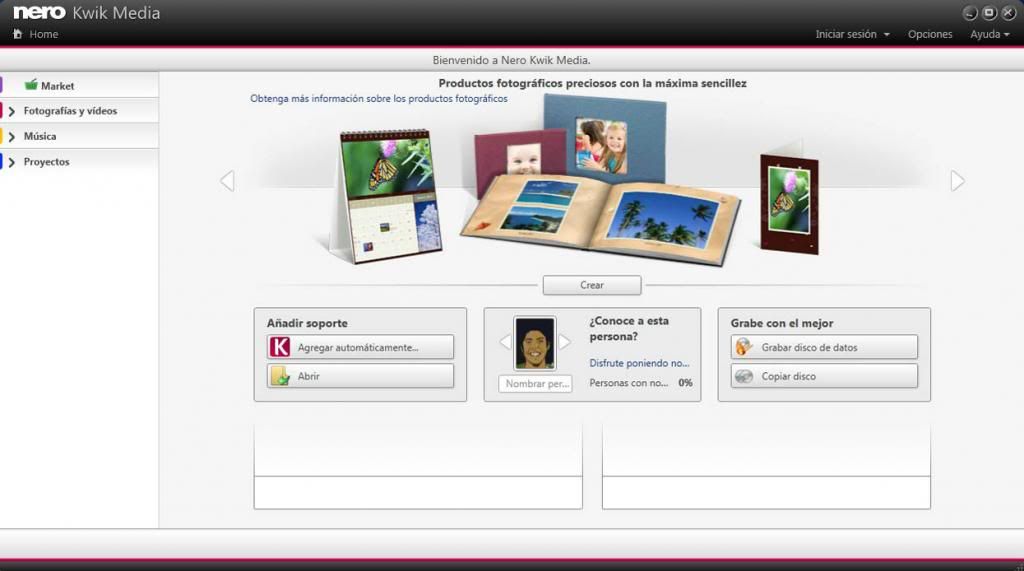Screen dimensions: 1024x571
Task: Click Bienvenido a Nero Kwik Media text
Action: pos(511,60)
